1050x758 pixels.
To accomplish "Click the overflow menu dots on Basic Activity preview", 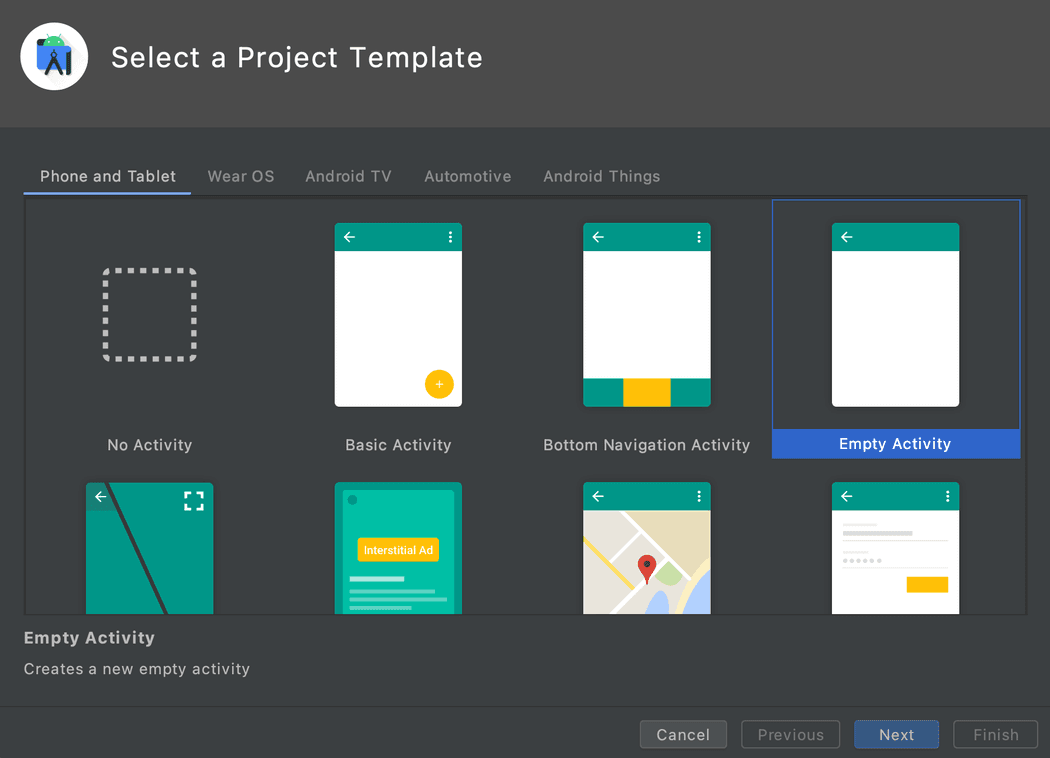I will (x=449, y=237).
